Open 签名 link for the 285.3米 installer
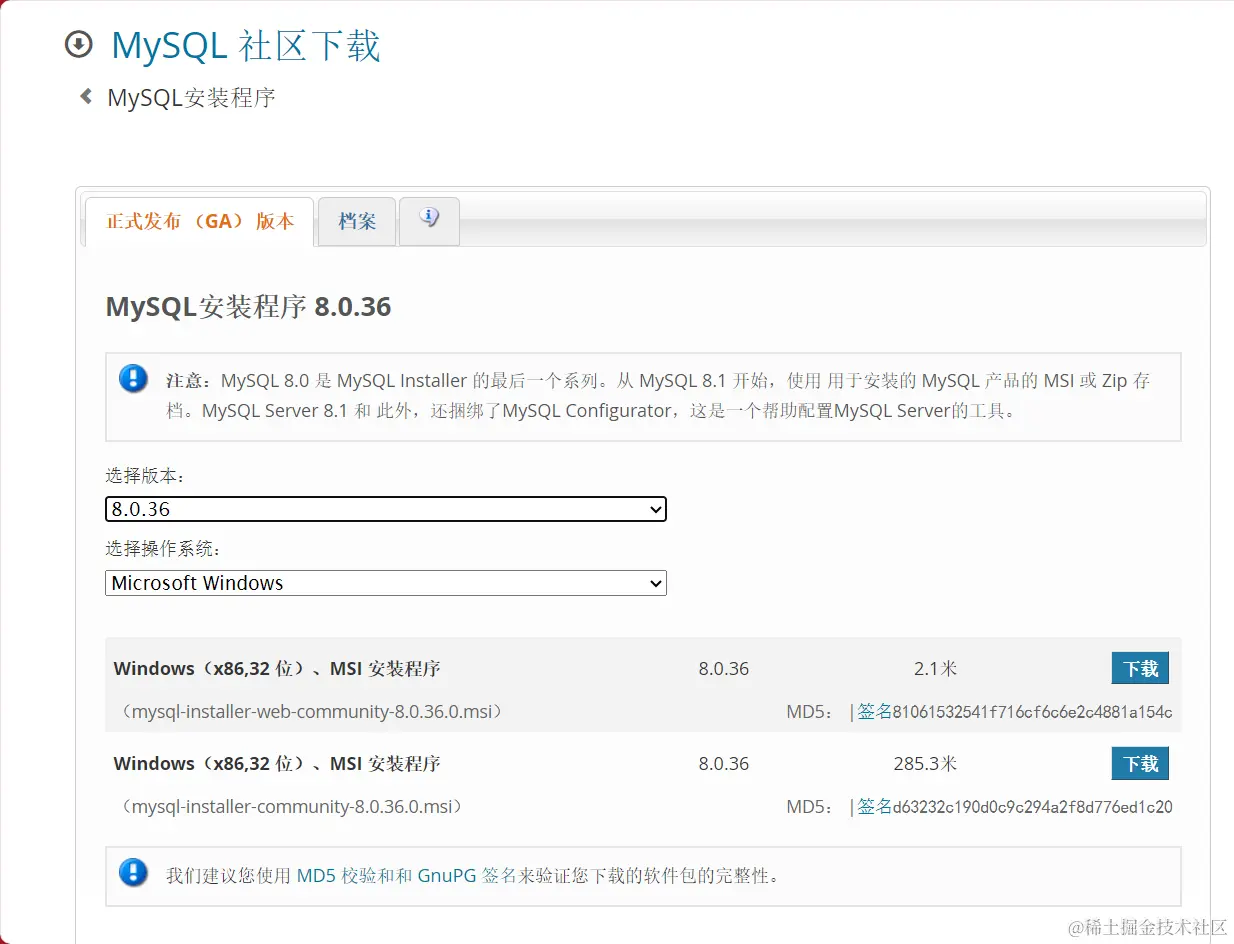Screen dimensions: 1234x944 [875, 806]
